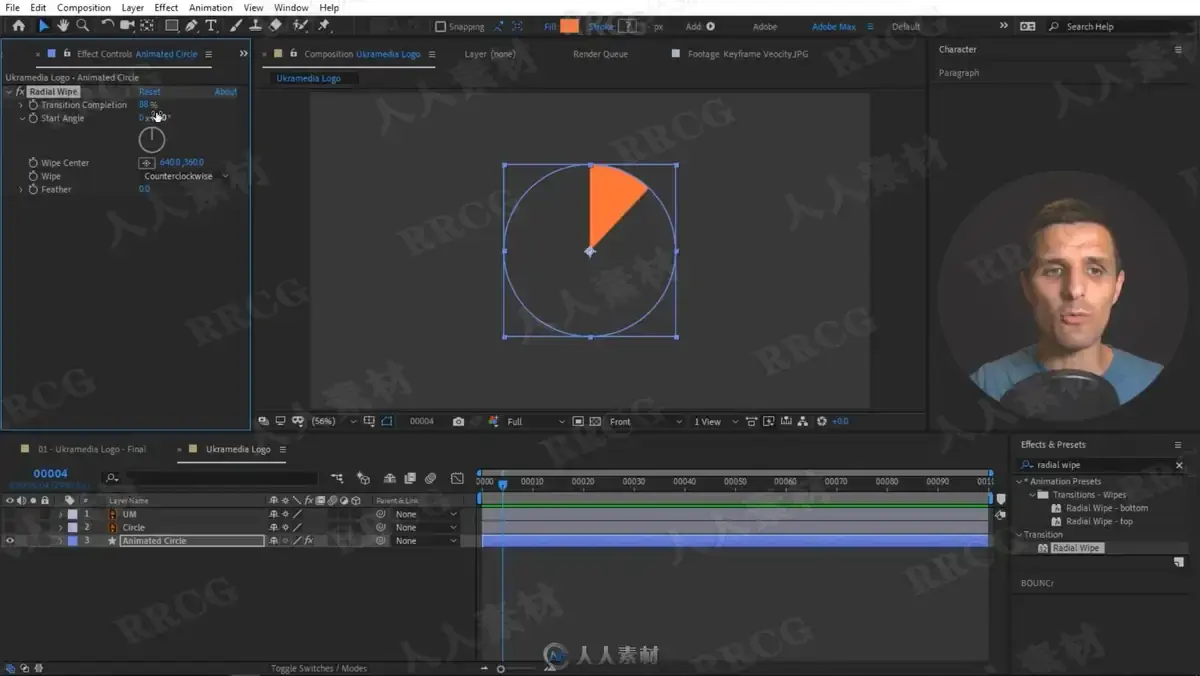Toggle Radial Wipe fx effect switch

tap(19, 92)
